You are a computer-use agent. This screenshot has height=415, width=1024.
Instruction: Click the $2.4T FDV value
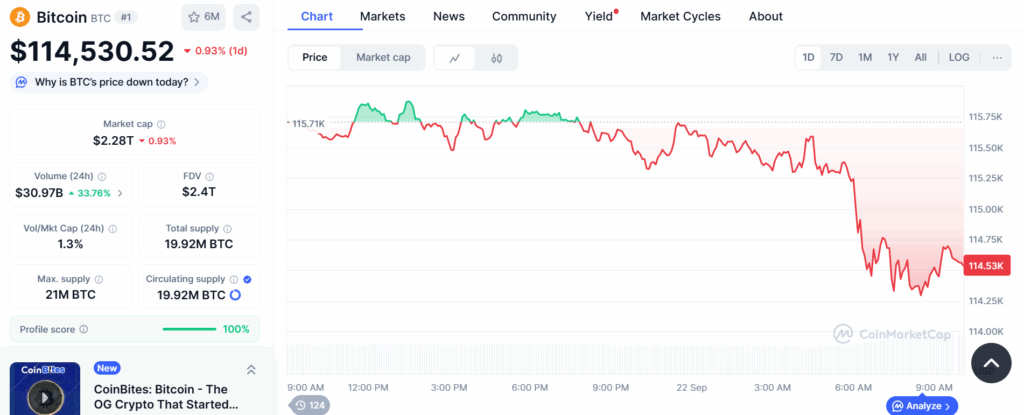pos(199,192)
